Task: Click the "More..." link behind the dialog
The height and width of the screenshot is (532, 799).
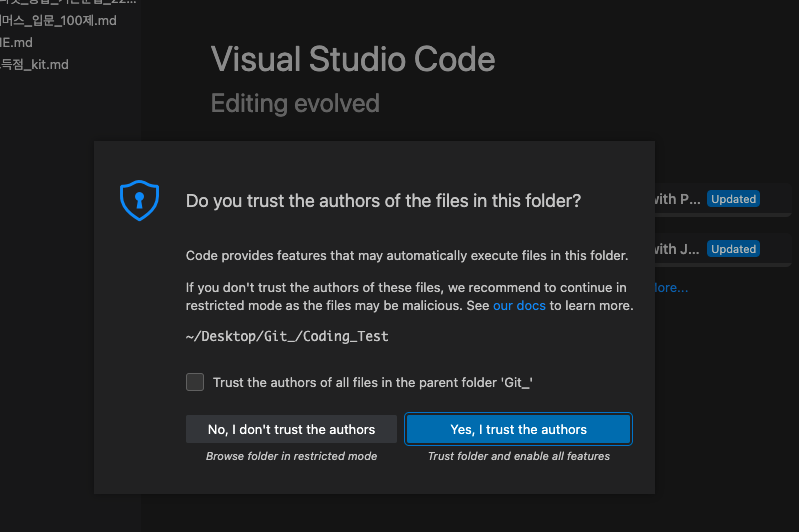Action: [x=672, y=287]
